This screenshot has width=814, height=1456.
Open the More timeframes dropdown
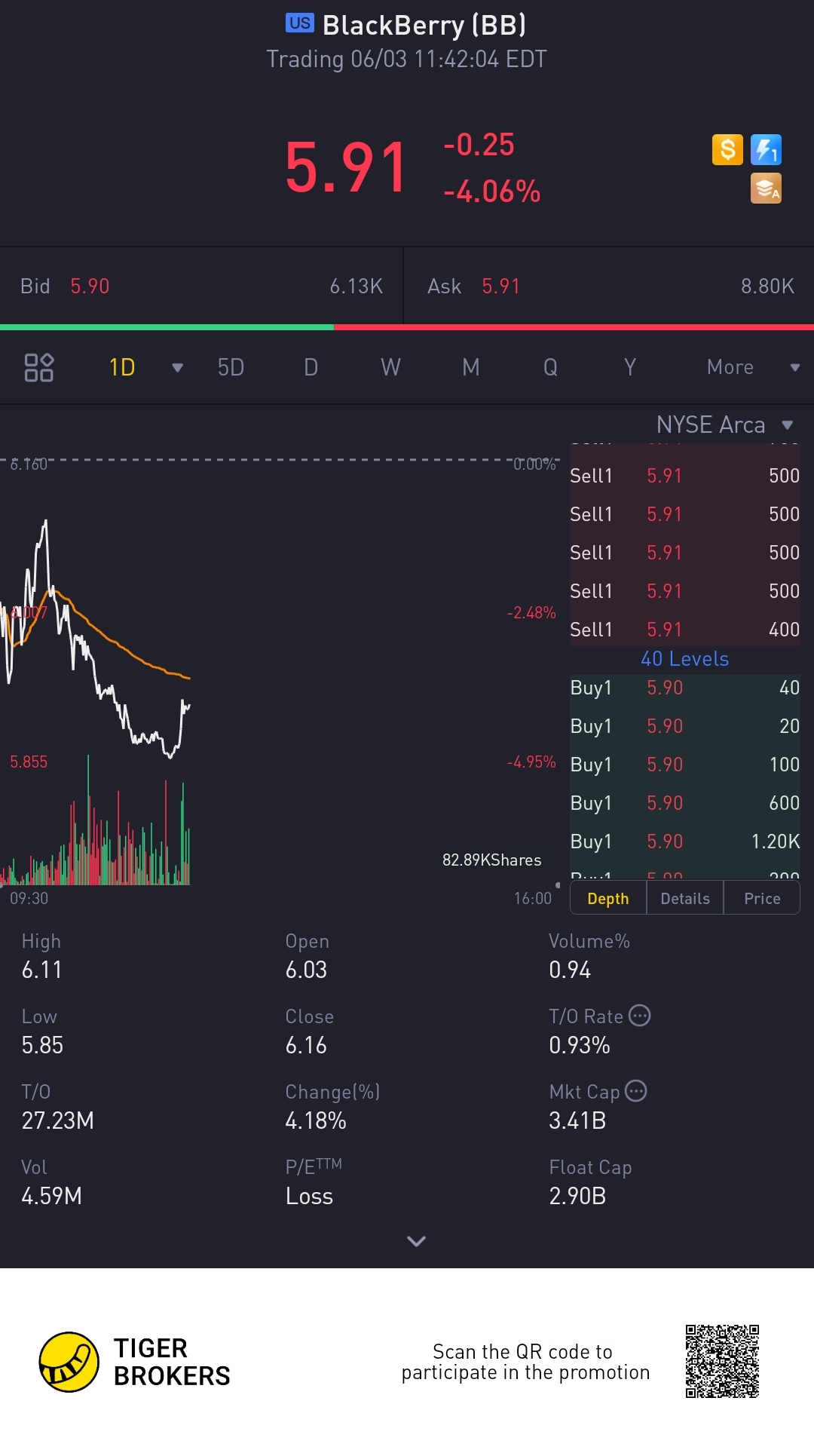click(x=752, y=367)
